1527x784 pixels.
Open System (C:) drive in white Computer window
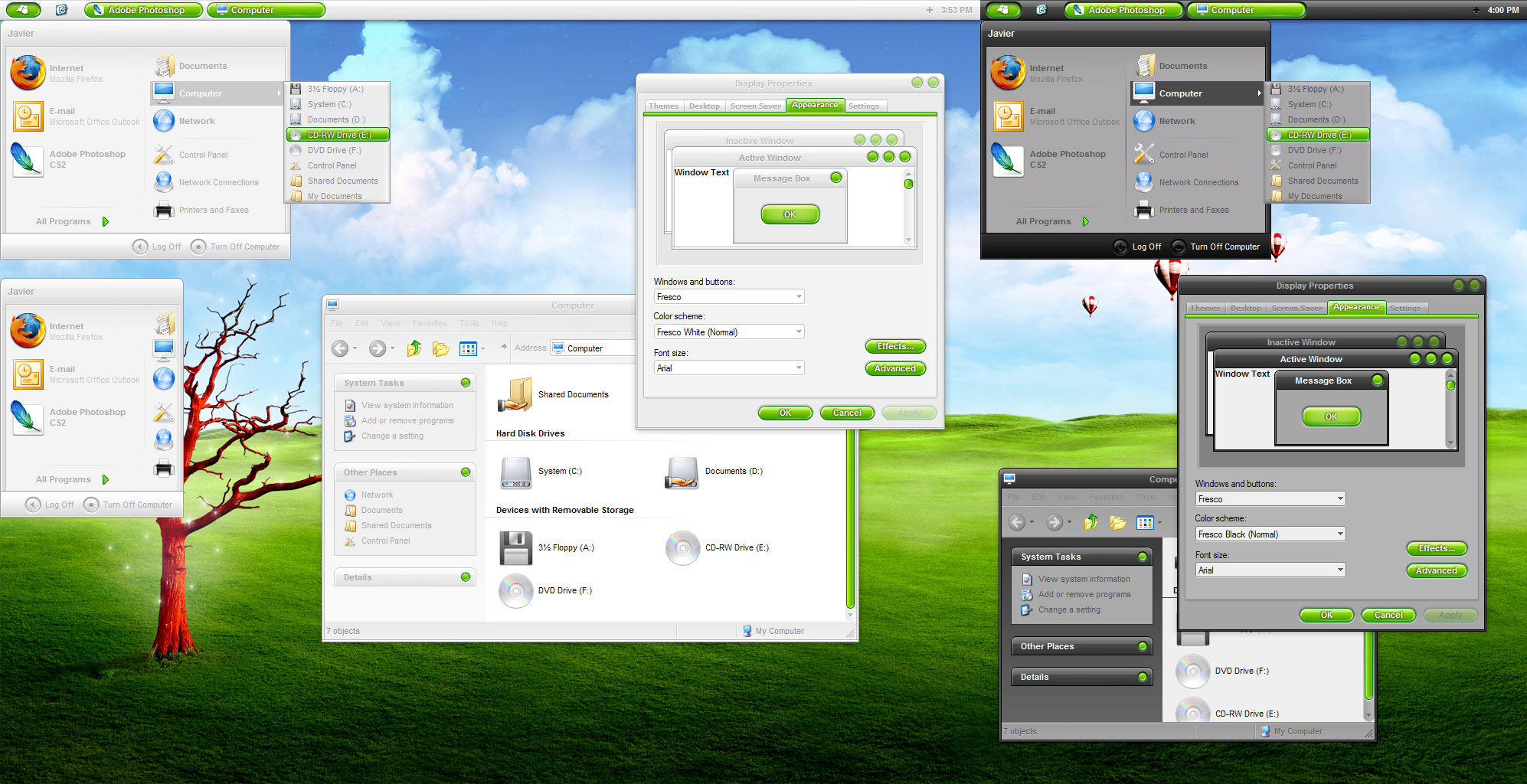515,472
